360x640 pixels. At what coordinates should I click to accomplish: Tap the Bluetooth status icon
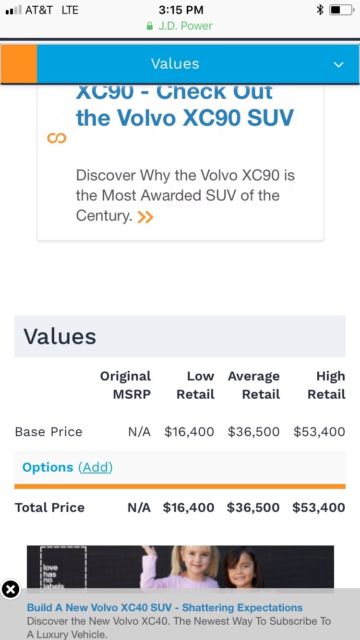click(320, 10)
